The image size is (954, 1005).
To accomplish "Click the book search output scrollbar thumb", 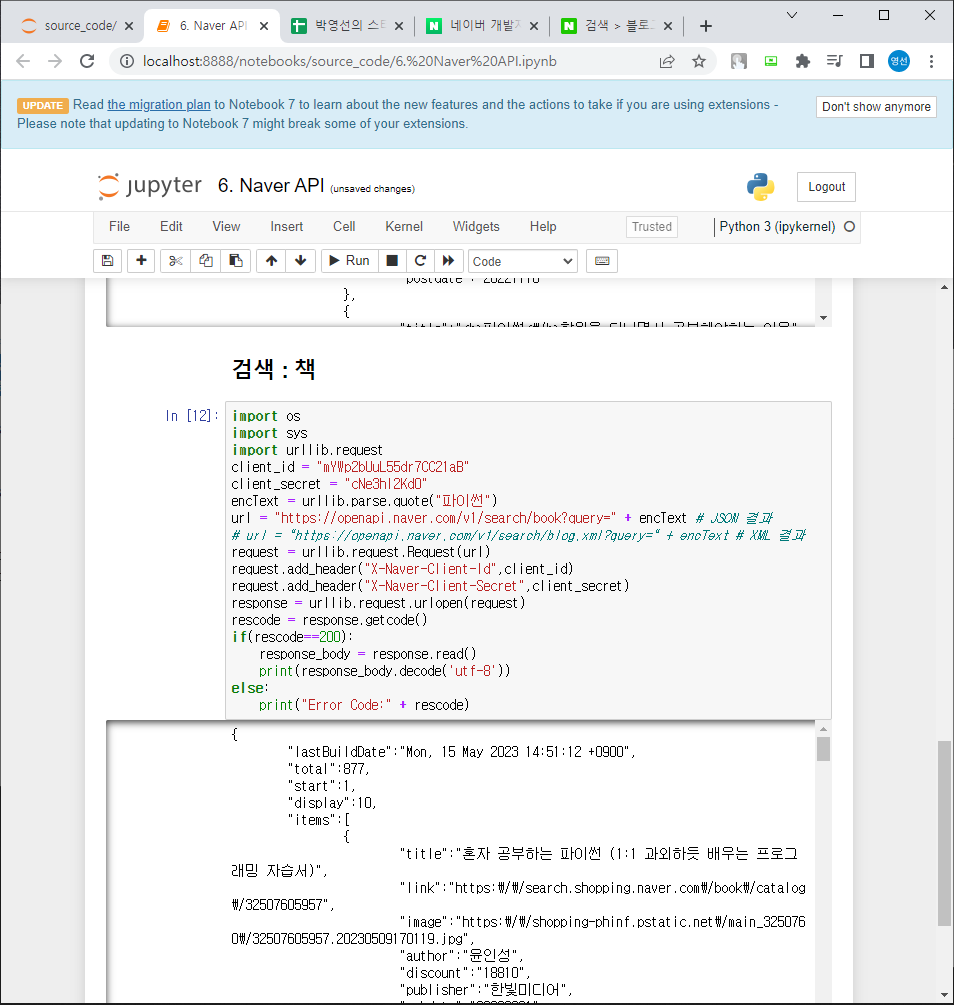I will click(x=823, y=749).
